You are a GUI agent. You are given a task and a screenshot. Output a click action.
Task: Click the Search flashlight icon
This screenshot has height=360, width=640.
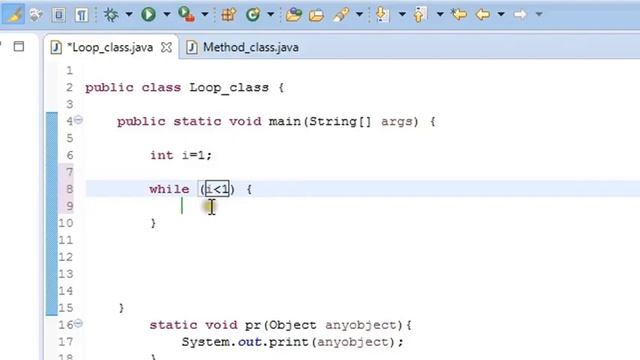(x=341, y=15)
